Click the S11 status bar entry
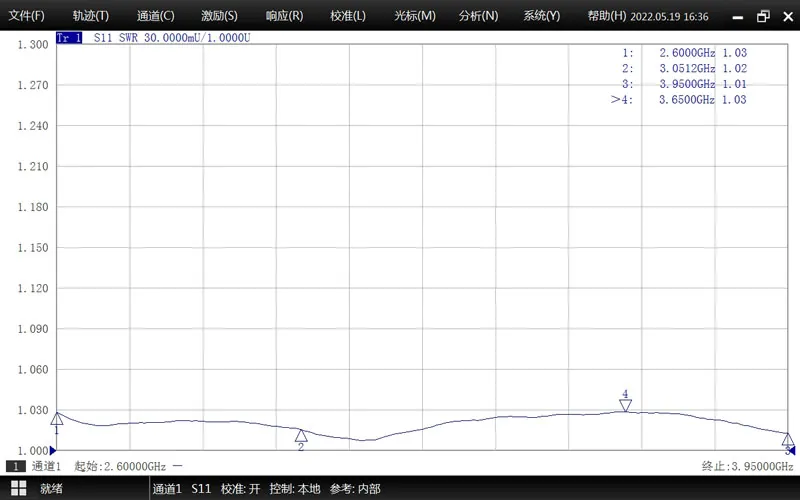Viewport: 800px width, 500px height. pyautogui.click(x=201, y=489)
